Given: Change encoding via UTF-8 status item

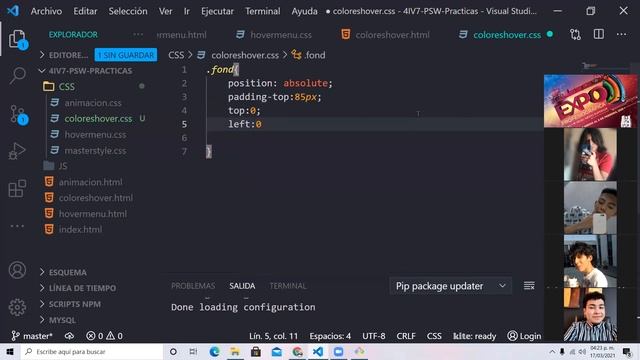Looking at the screenshot, I should [373, 336].
